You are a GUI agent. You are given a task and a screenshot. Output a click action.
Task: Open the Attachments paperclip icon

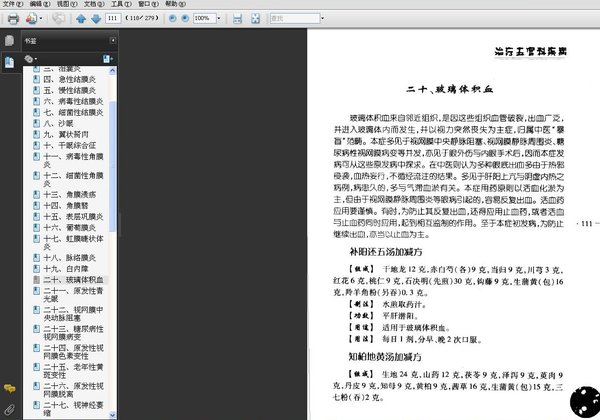click(9, 410)
